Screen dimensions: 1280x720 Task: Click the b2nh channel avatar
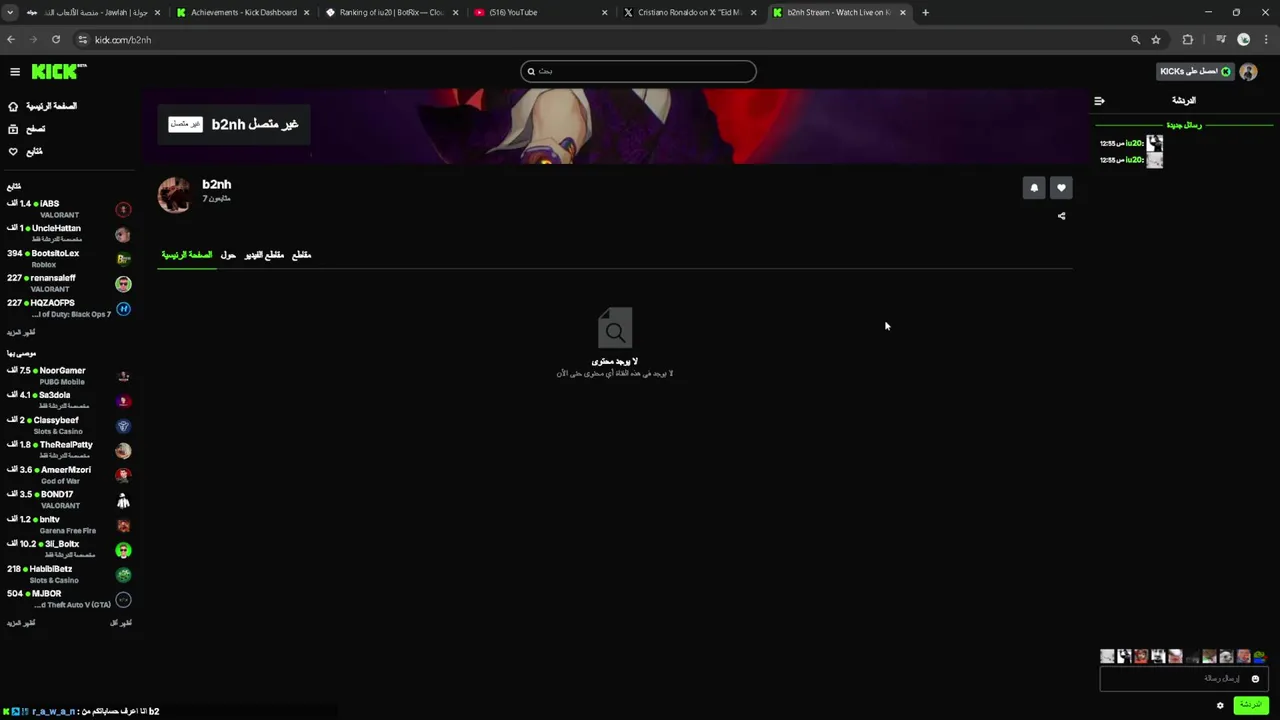(x=174, y=195)
